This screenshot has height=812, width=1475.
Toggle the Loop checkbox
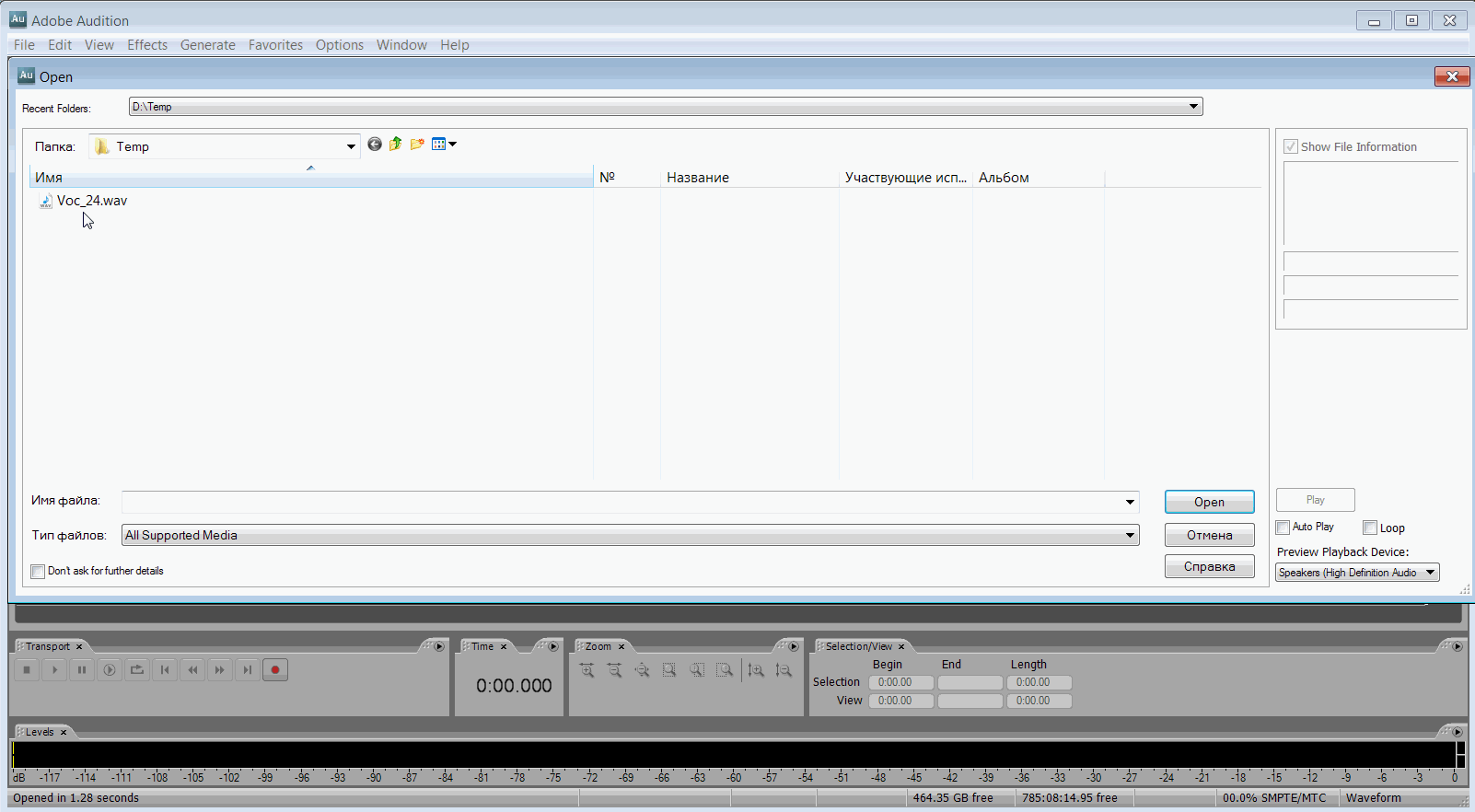[1370, 528]
